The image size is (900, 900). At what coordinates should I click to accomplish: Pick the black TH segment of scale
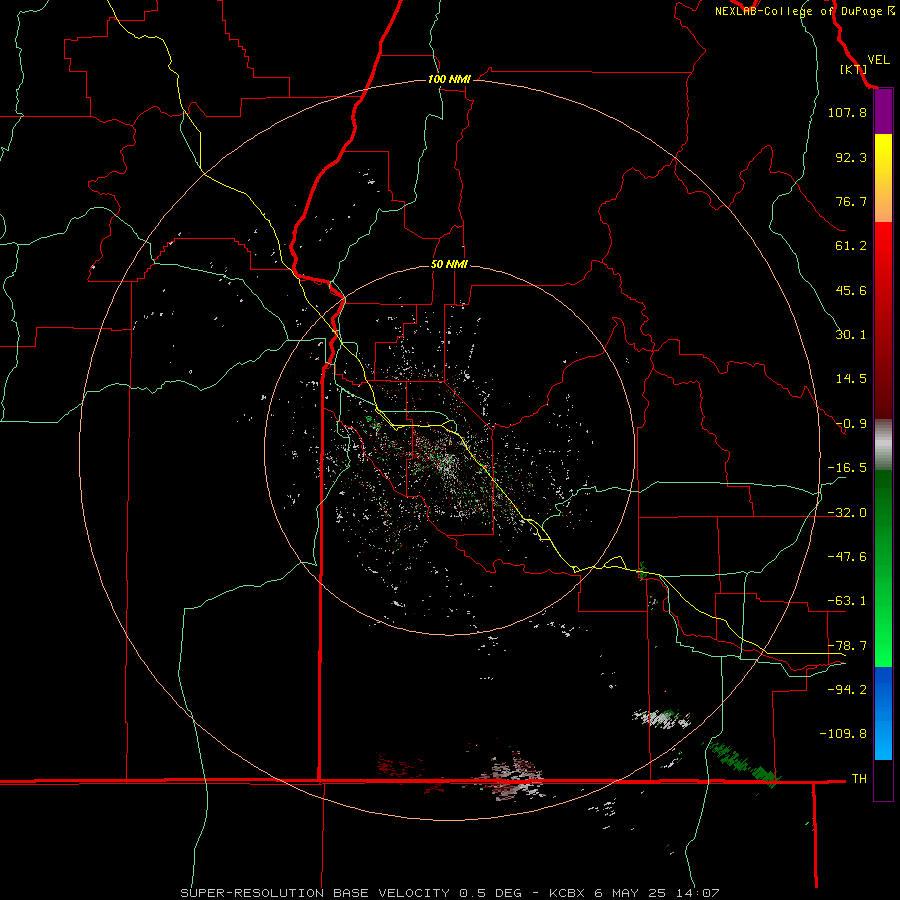883,779
